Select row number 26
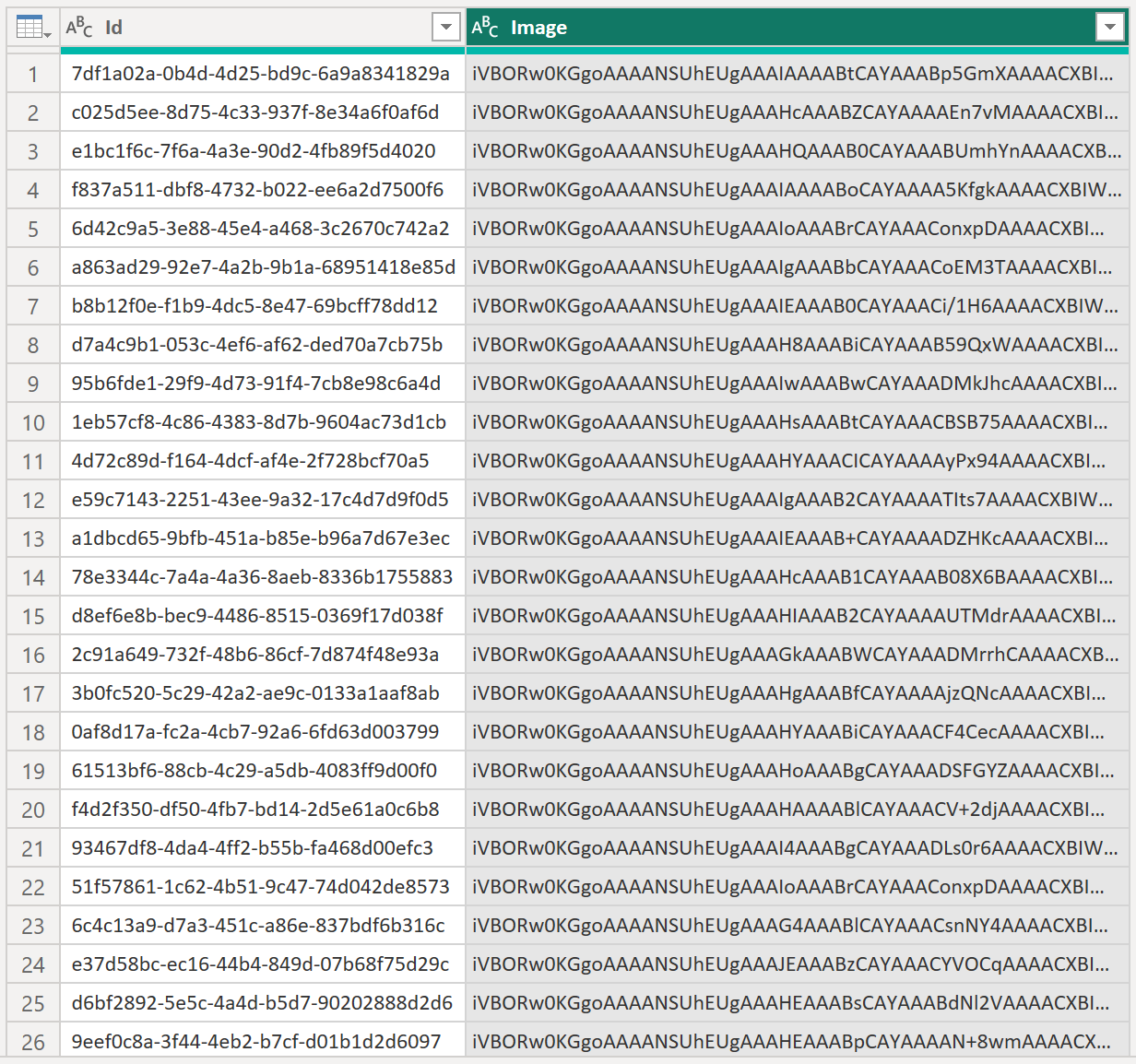The image size is (1136, 1064). point(33,1042)
